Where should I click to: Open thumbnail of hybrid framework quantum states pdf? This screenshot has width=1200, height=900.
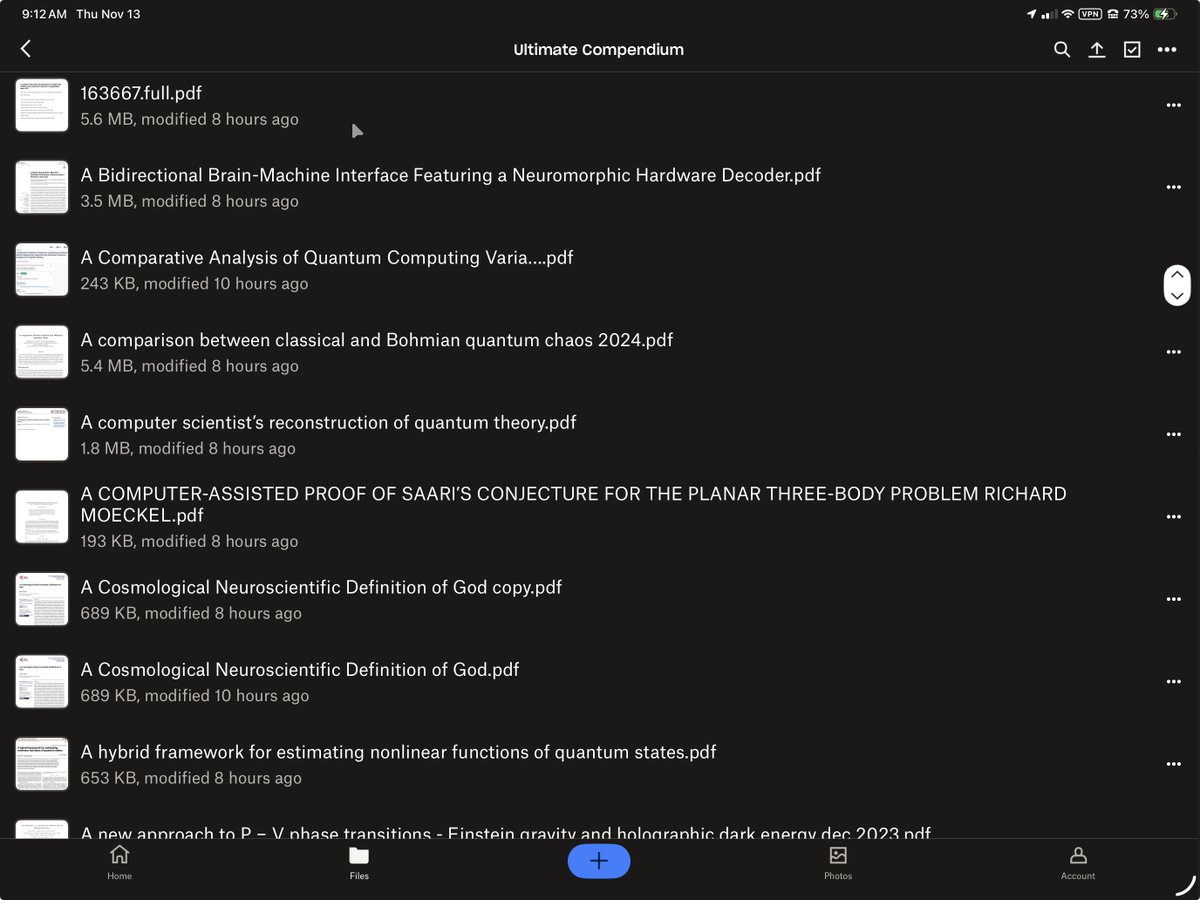coord(42,764)
